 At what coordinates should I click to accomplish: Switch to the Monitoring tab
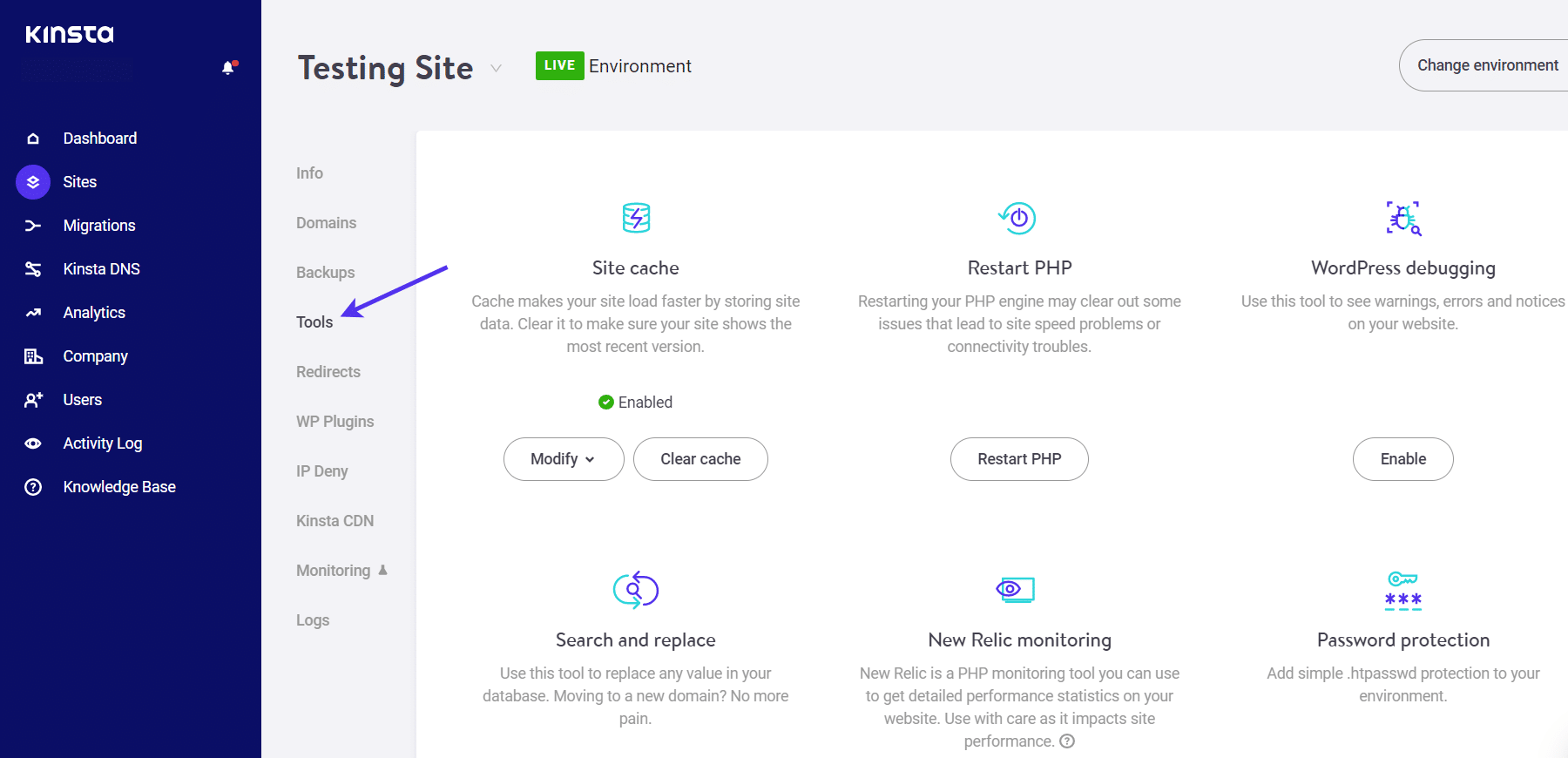coord(333,571)
